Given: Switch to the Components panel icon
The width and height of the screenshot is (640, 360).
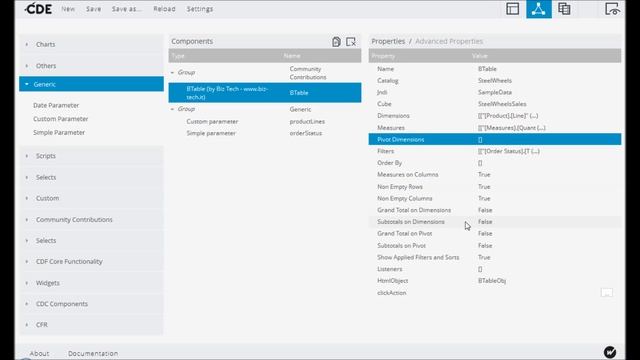Looking at the screenshot, I should click(x=539, y=9).
